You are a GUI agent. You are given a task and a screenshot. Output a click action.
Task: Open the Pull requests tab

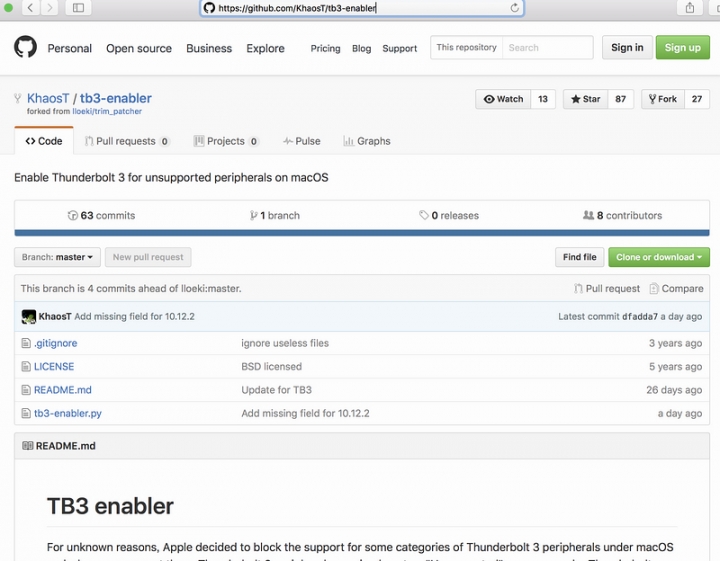point(127,141)
